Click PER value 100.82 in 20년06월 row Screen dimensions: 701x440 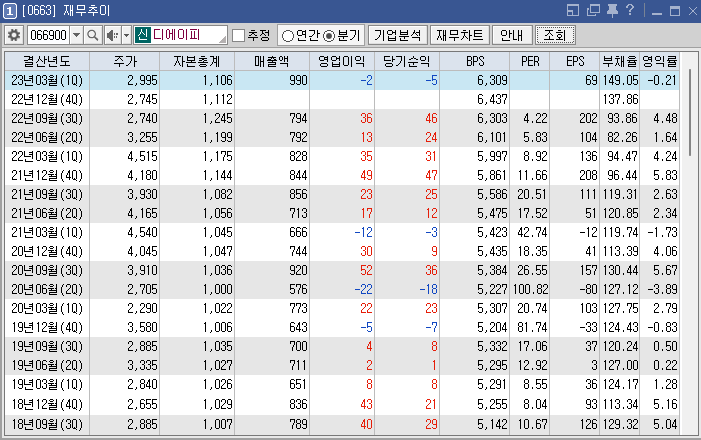point(530,289)
